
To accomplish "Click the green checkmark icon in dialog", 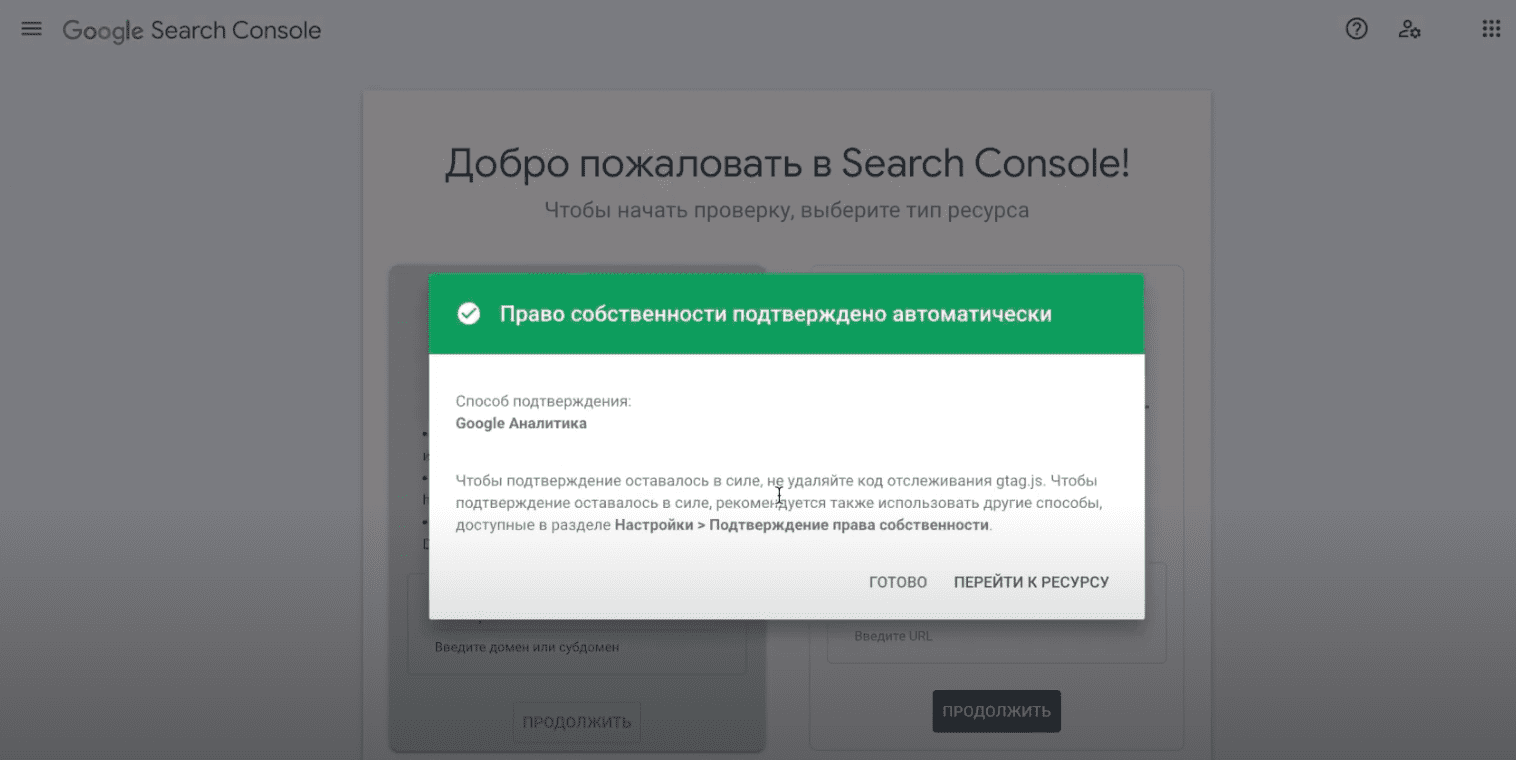I will [468, 314].
